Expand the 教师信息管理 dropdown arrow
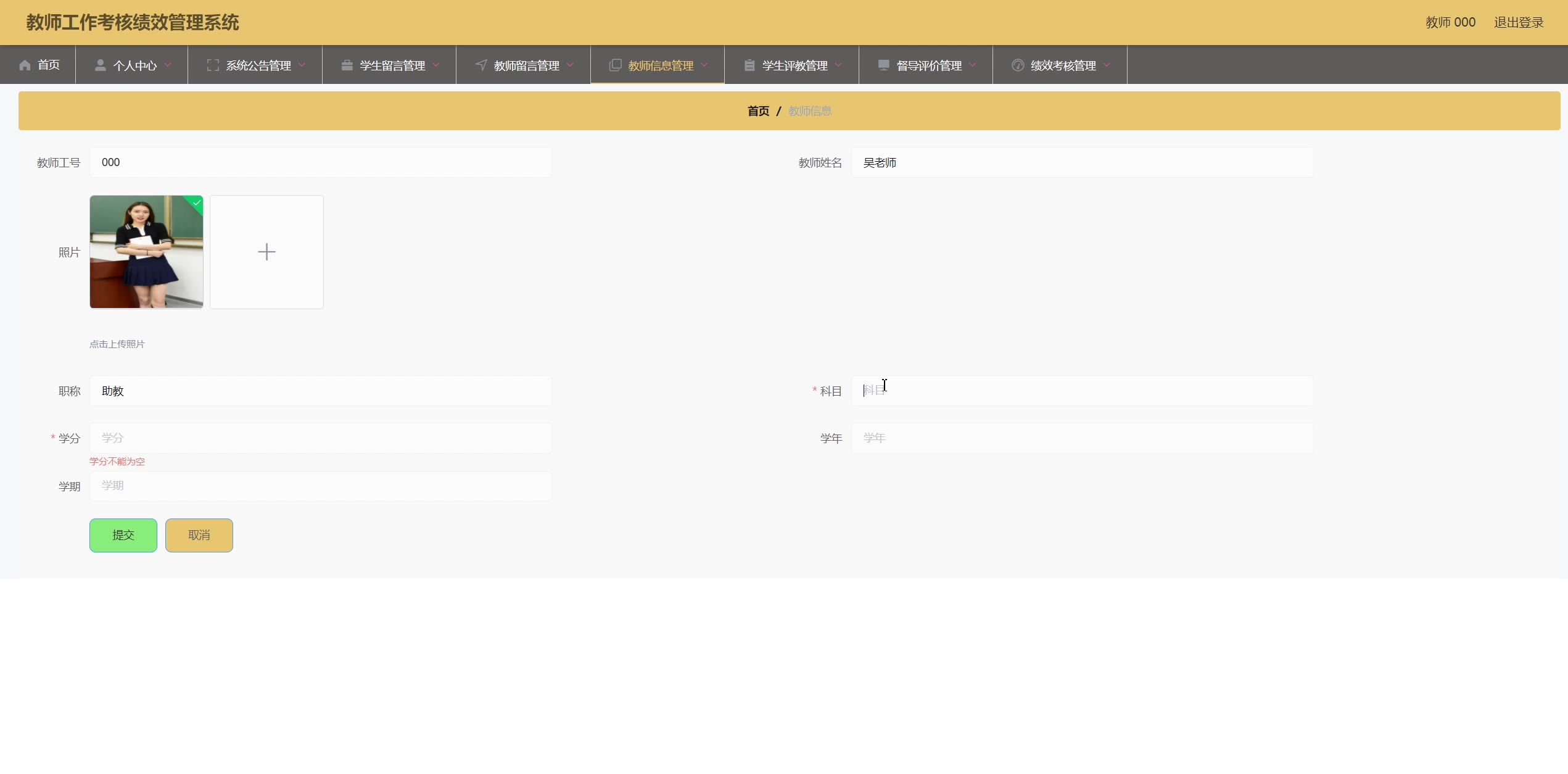The height and width of the screenshot is (774, 1568). [704, 65]
